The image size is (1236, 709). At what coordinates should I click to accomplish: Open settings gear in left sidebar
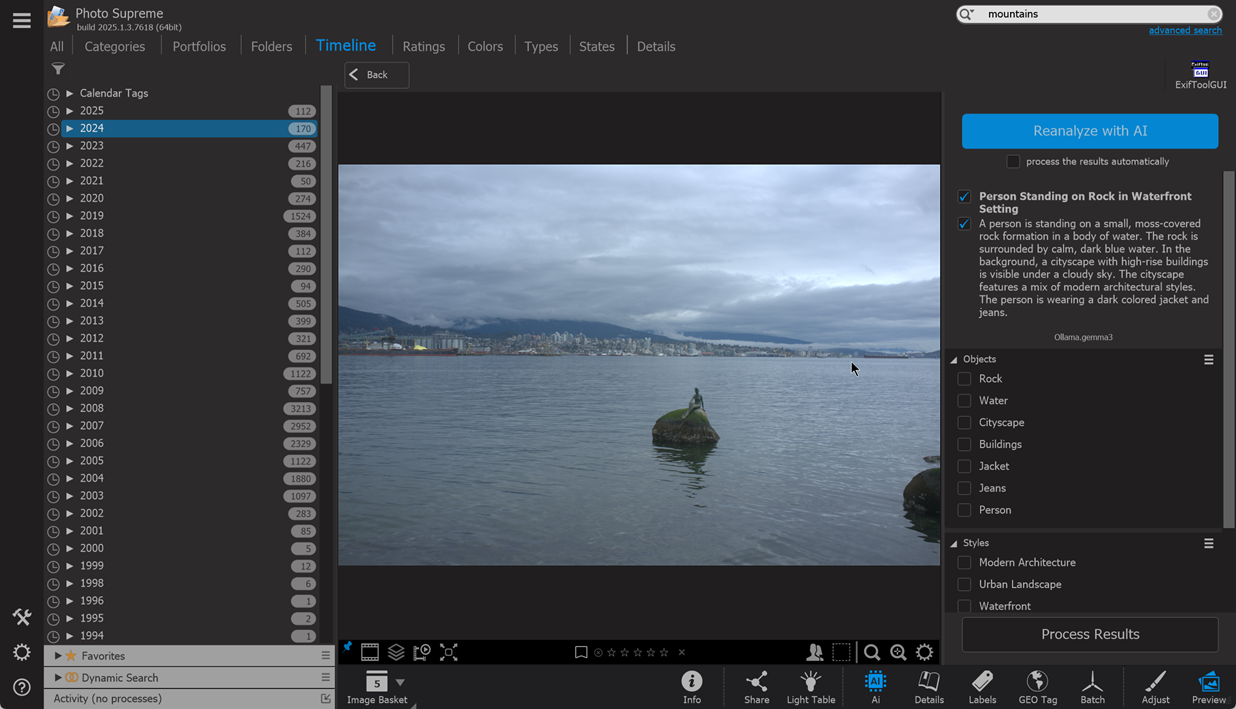coord(21,652)
